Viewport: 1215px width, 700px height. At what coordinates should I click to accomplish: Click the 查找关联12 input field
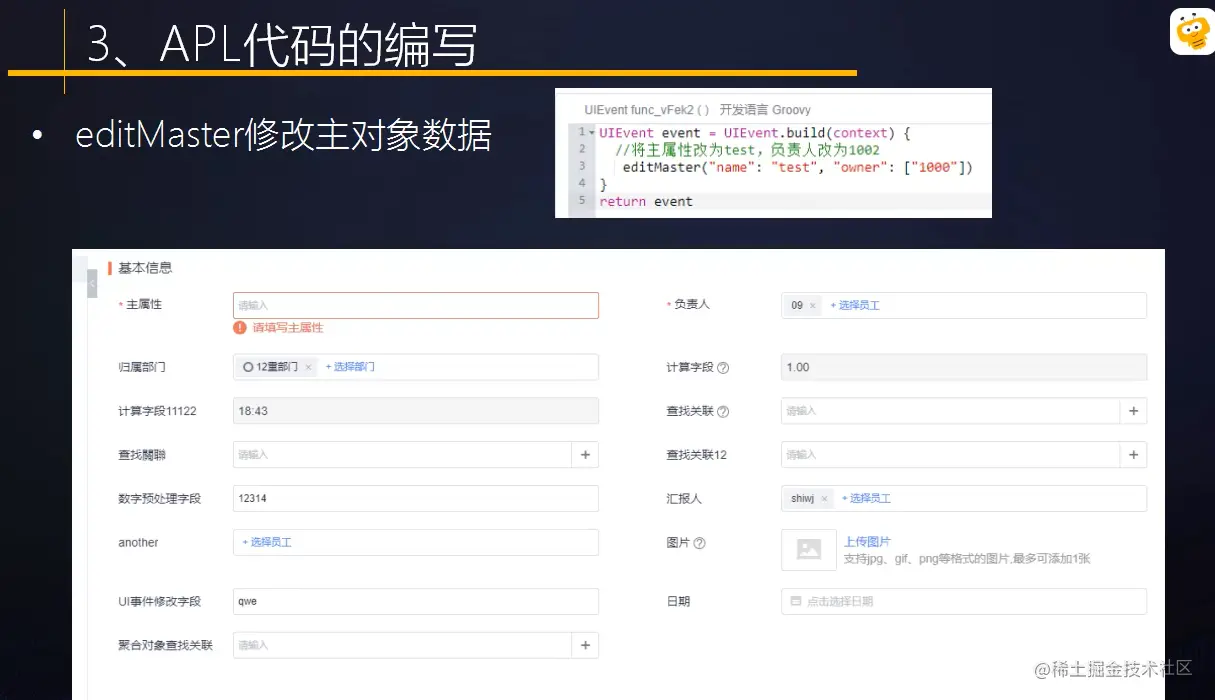950,455
